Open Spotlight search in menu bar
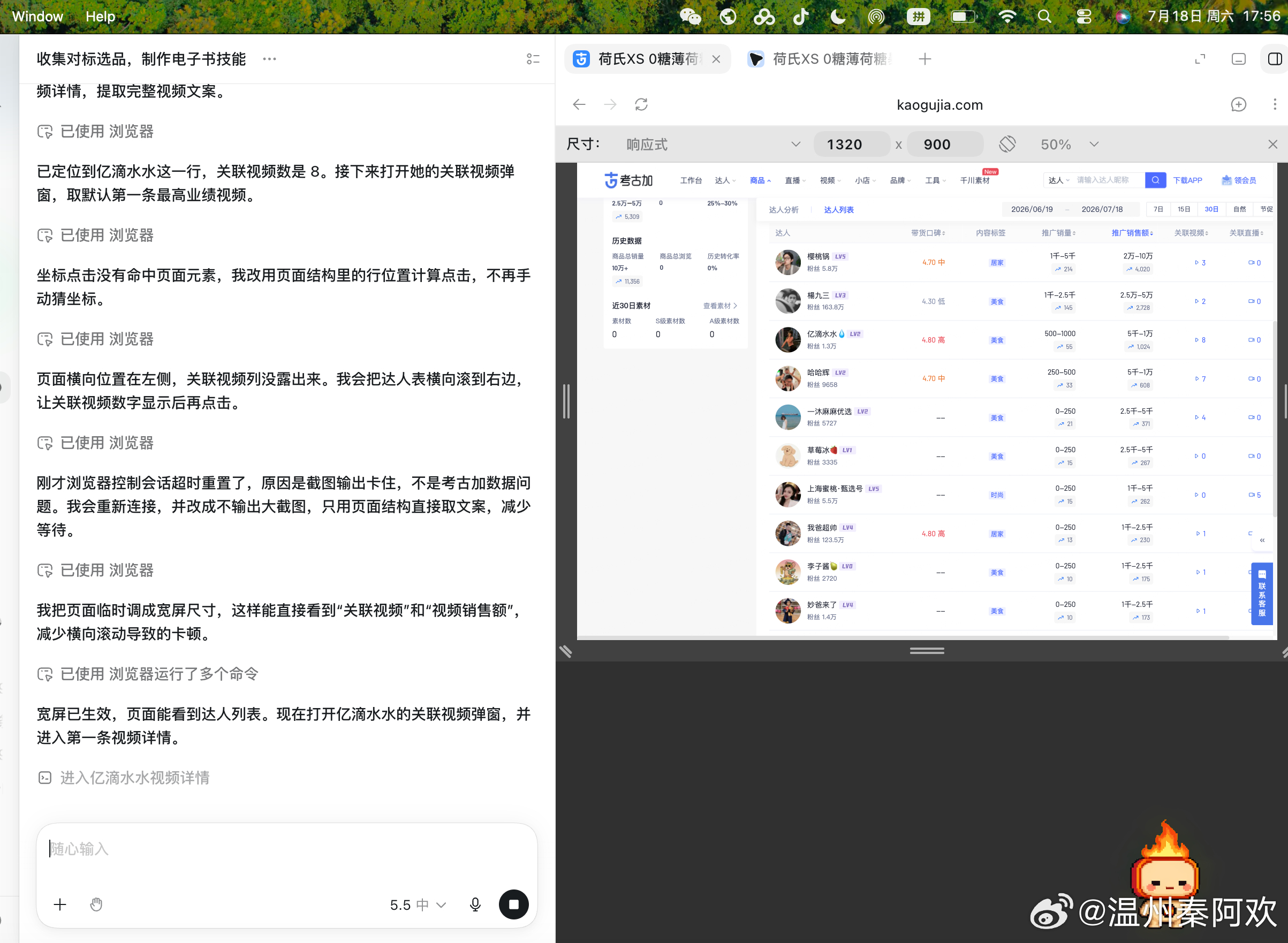 pyautogui.click(x=1044, y=17)
